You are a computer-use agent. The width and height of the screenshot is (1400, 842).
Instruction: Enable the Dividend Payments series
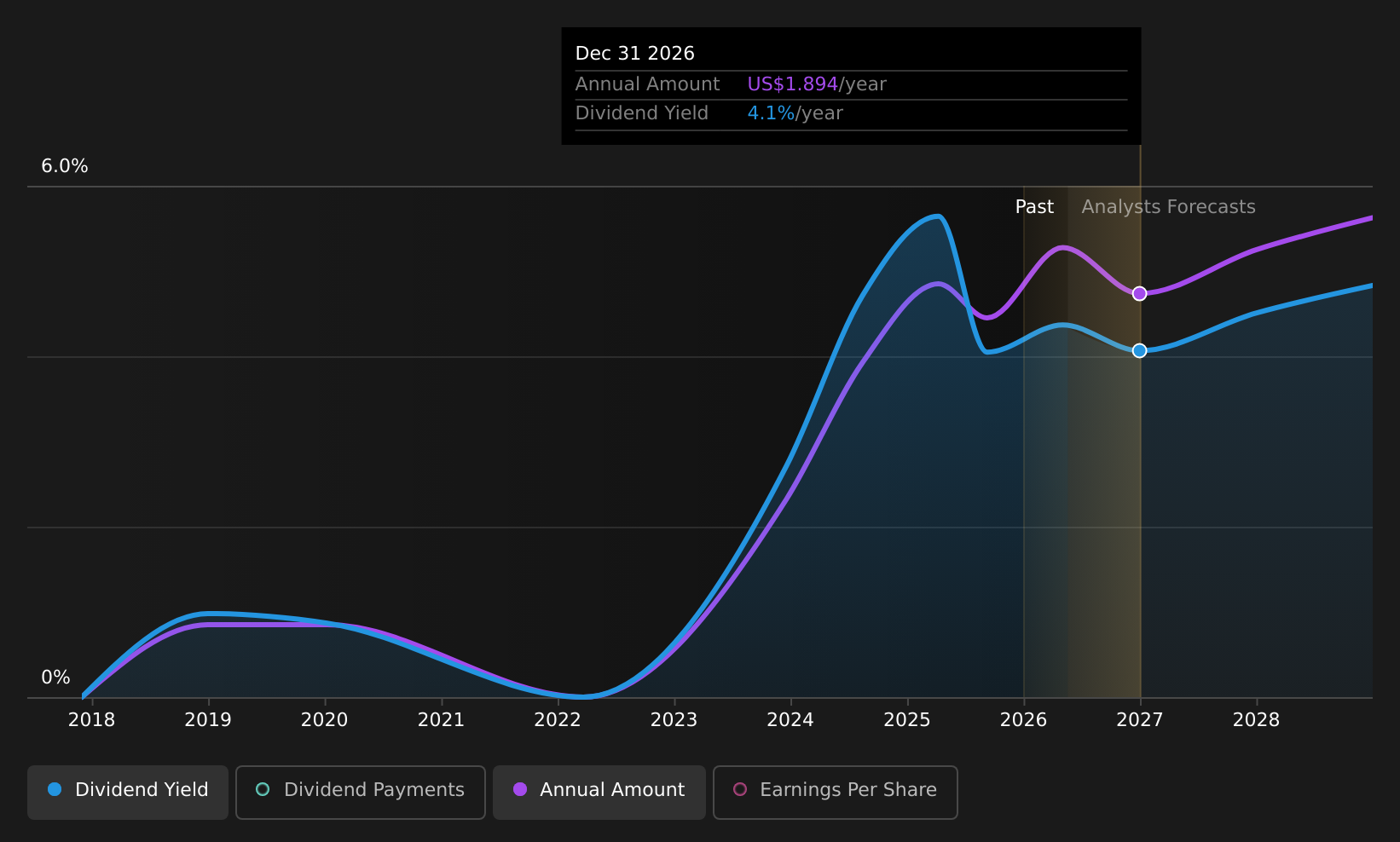[361, 792]
